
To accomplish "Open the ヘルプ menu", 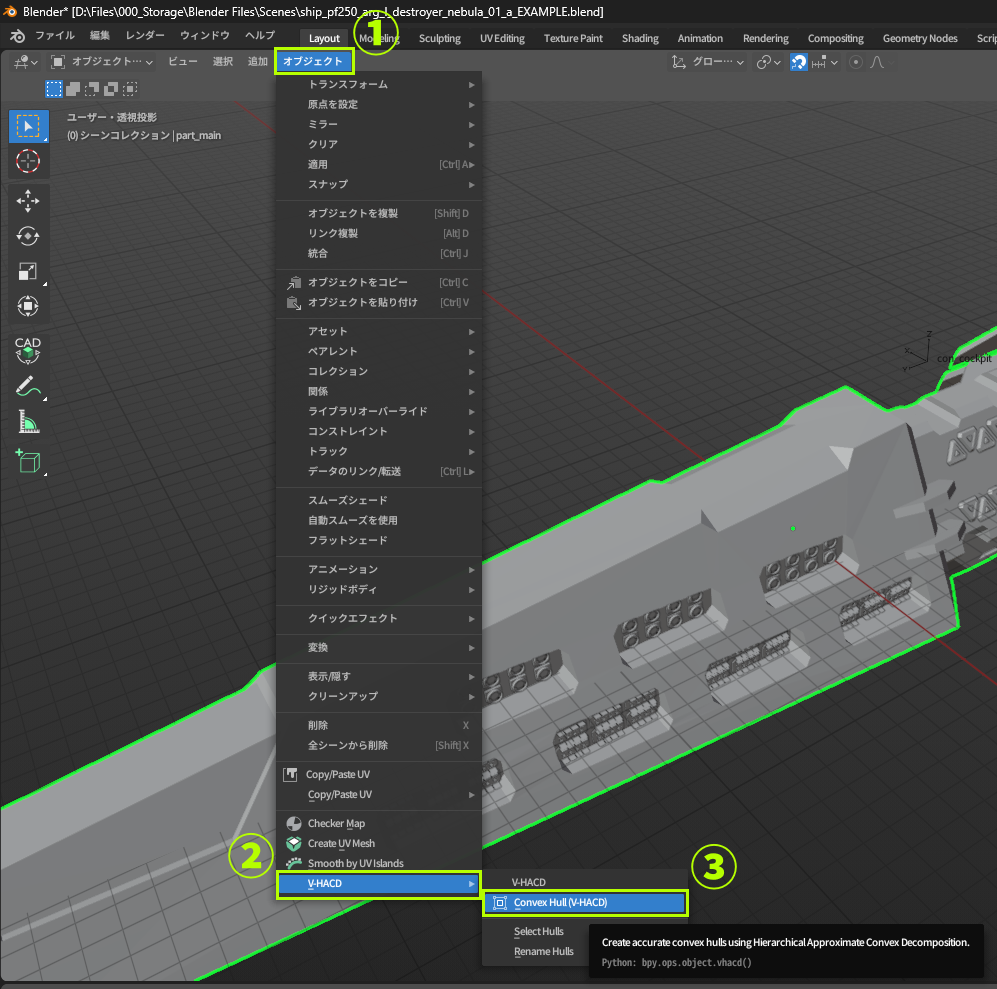I will tap(260, 36).
